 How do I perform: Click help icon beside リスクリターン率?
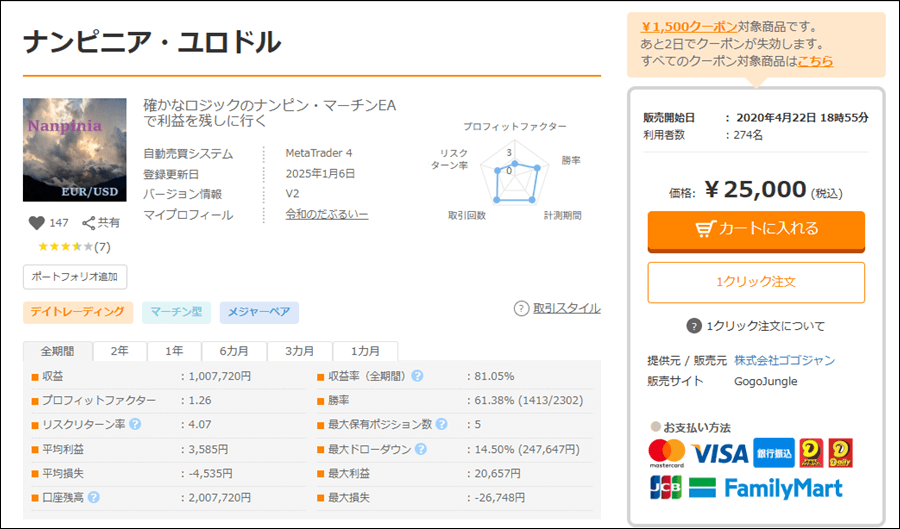[134, 424]
